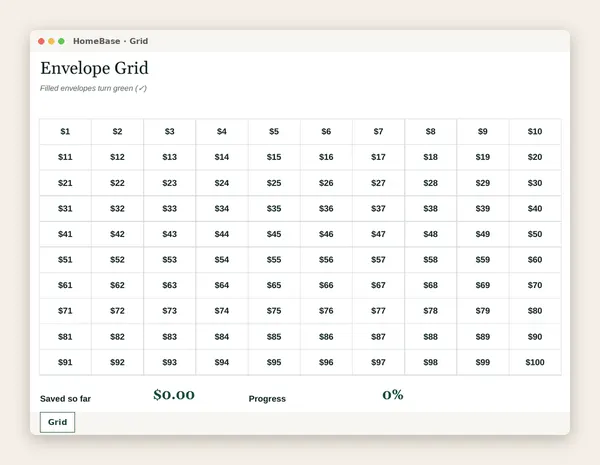Toggle envelope $60
600x465 pixels.
coord(535,260)
